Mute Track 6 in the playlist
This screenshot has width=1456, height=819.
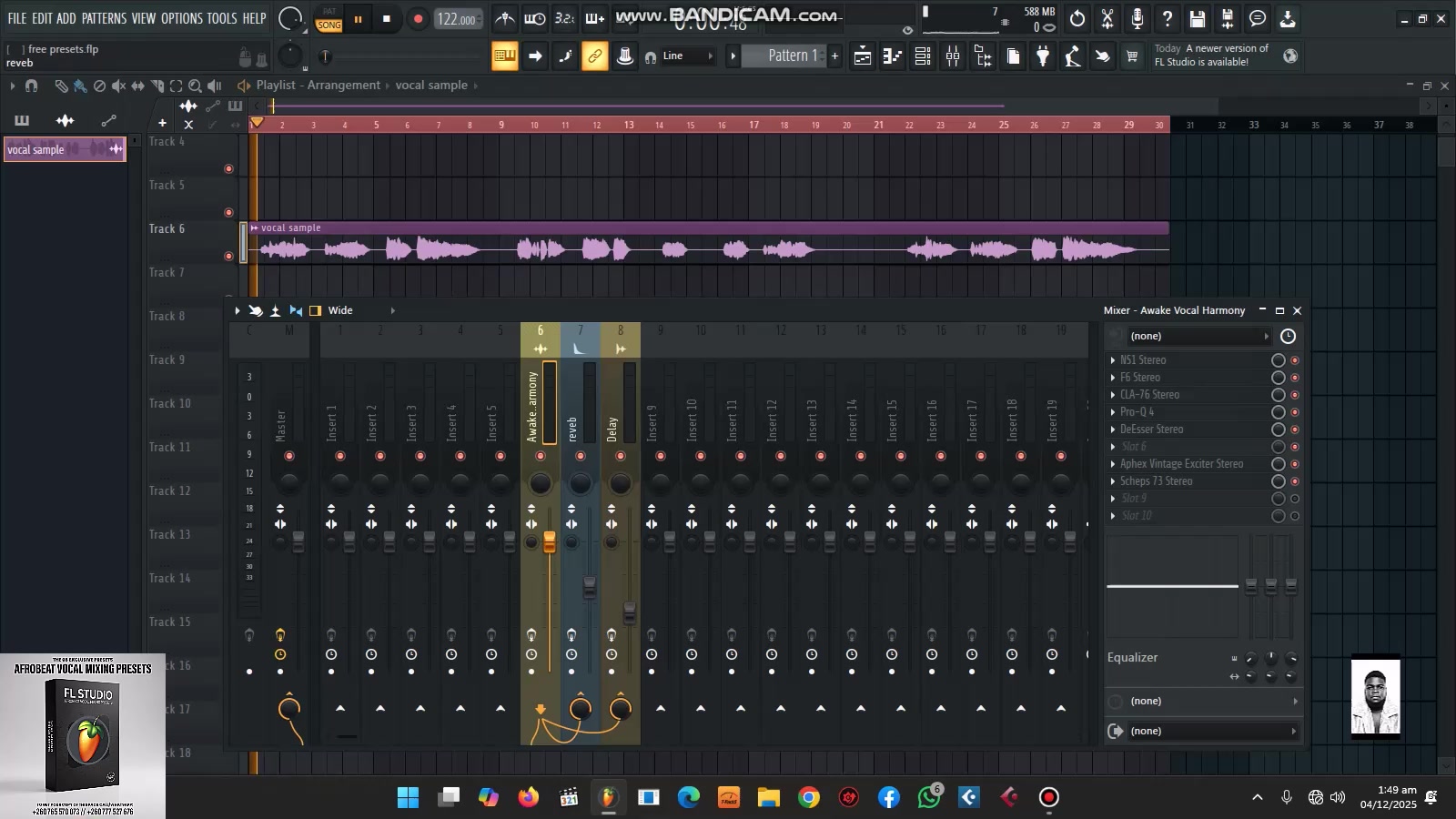(x=228, y=256)
